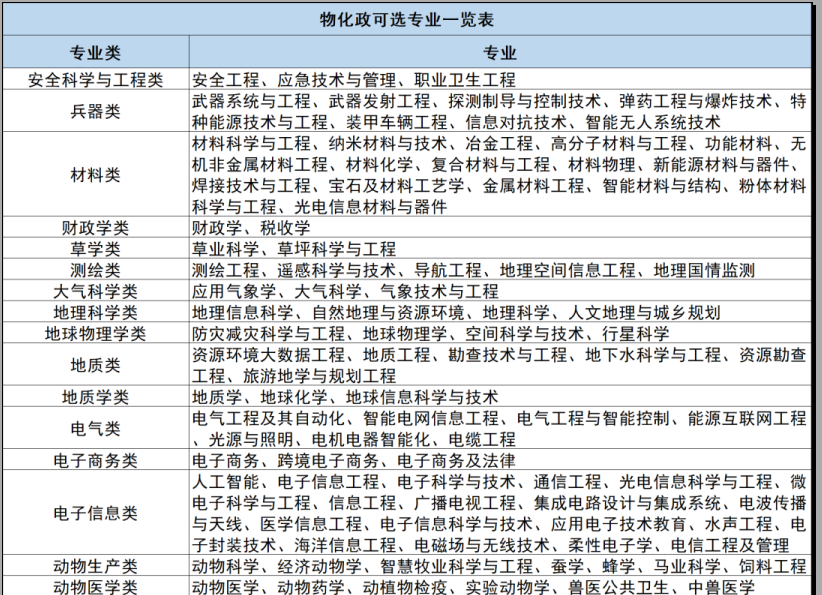
Task: Select the table title 物化政可选专业一览表
Action: (x=407, y=20)
